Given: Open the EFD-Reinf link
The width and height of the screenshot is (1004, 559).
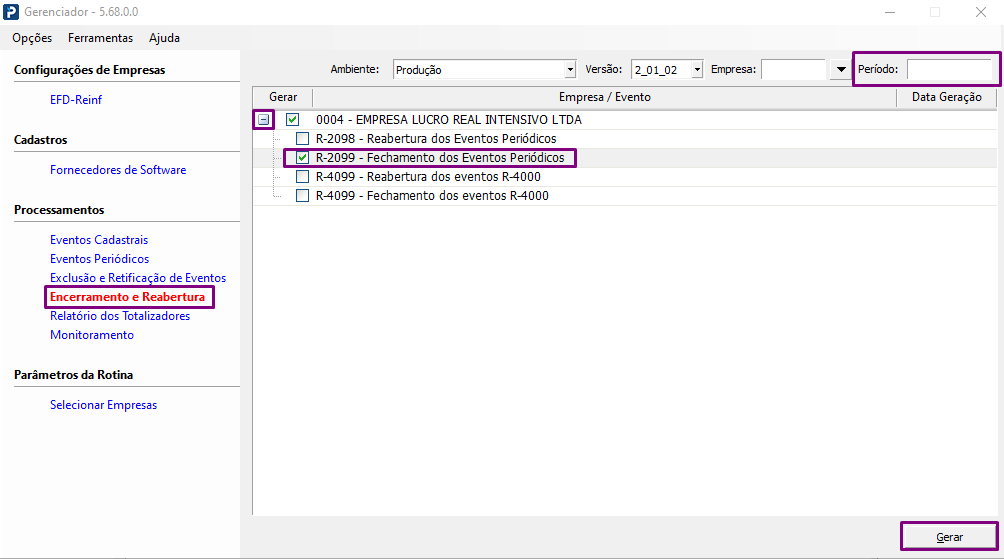Looking at the screenshot, I should [x=76, y=100].
